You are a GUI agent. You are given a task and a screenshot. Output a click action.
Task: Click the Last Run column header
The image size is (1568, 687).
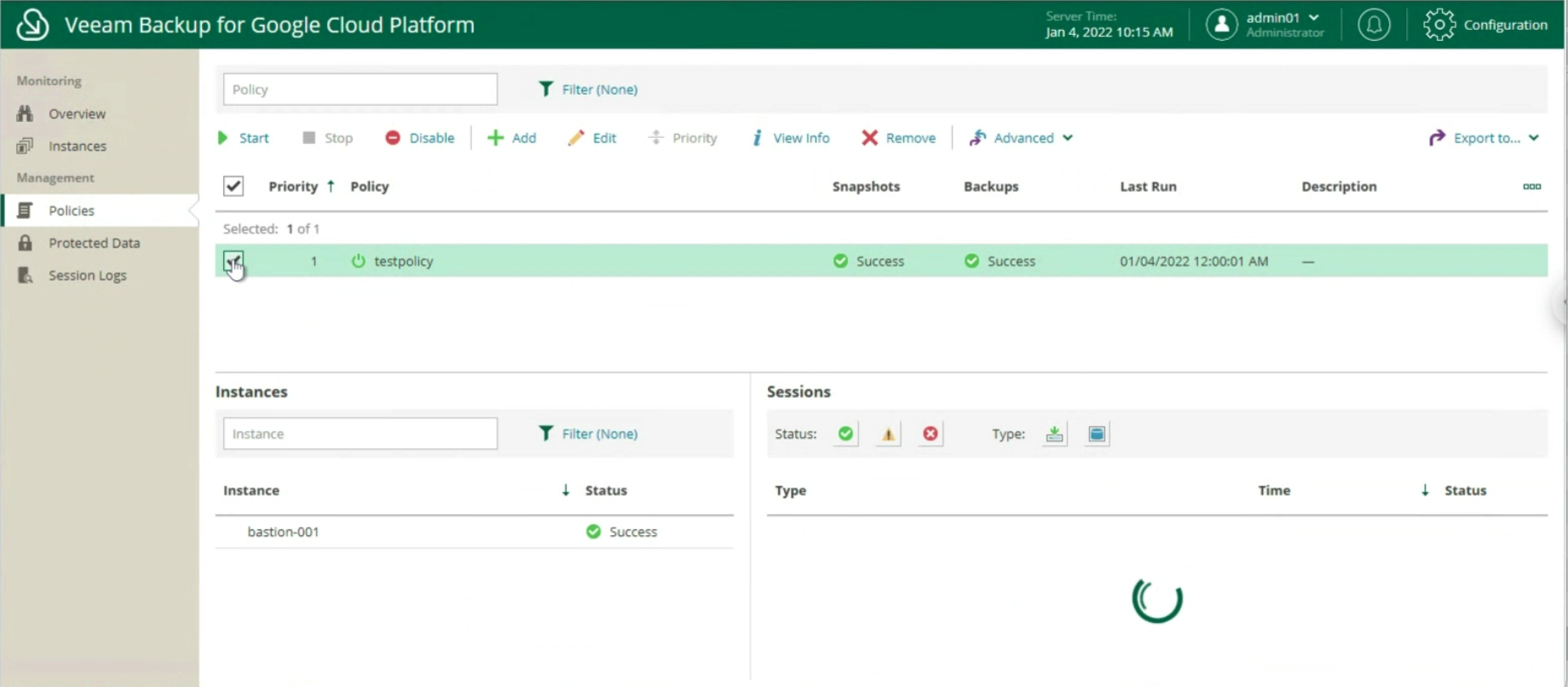coord(1148,186)
